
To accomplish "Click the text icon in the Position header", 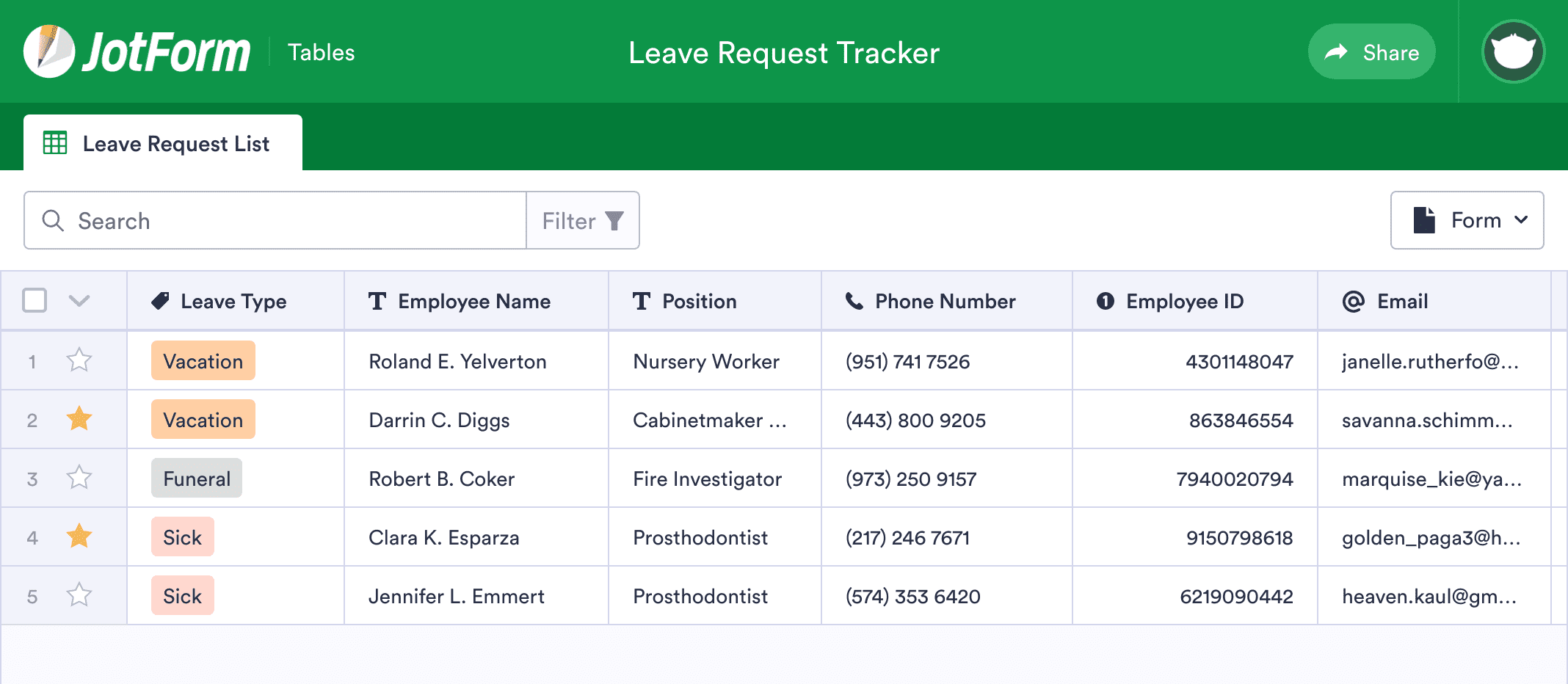I will (x=642, y=301).
